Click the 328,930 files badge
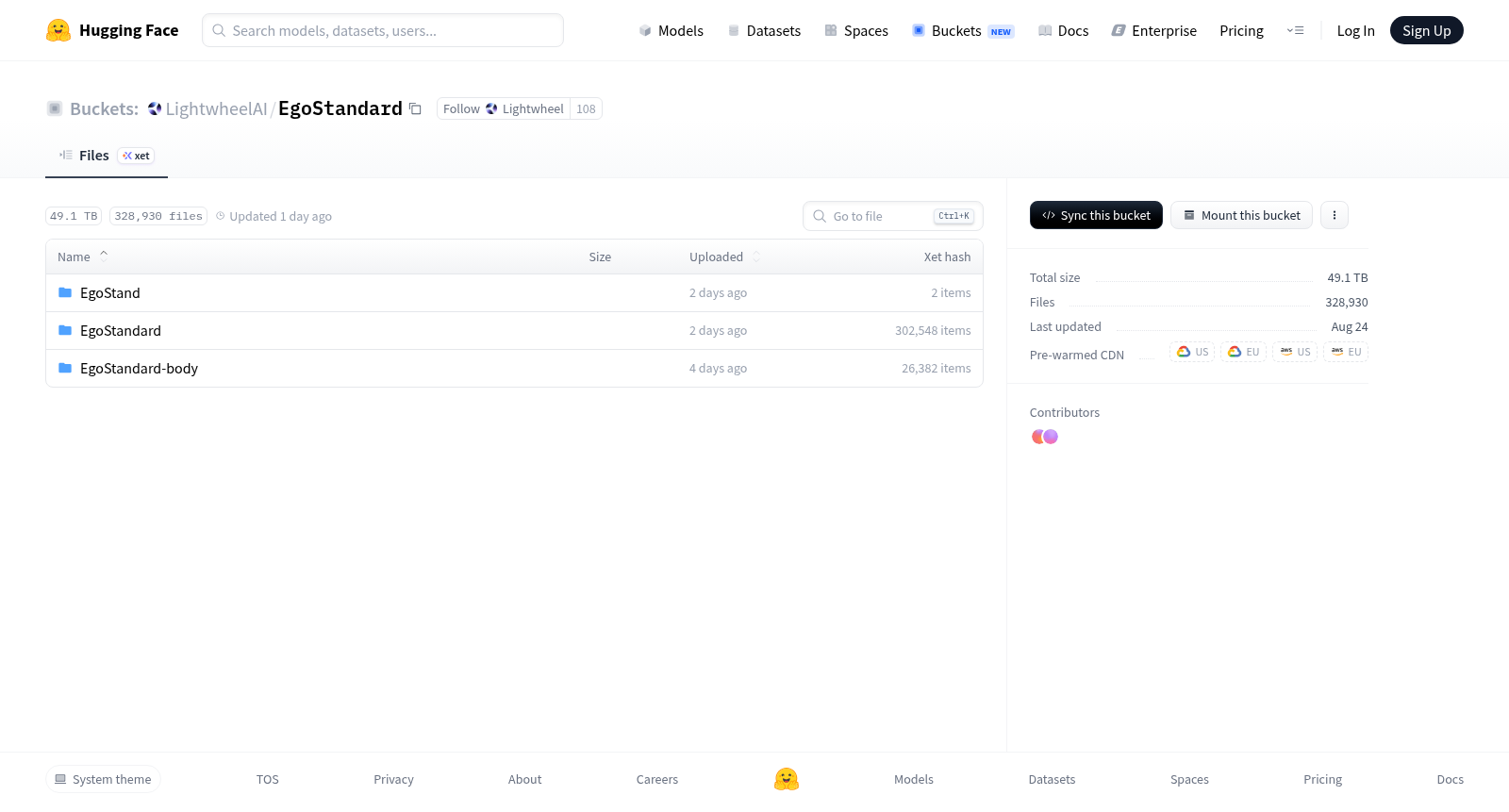1509x812 pixels. pos(158,216)
